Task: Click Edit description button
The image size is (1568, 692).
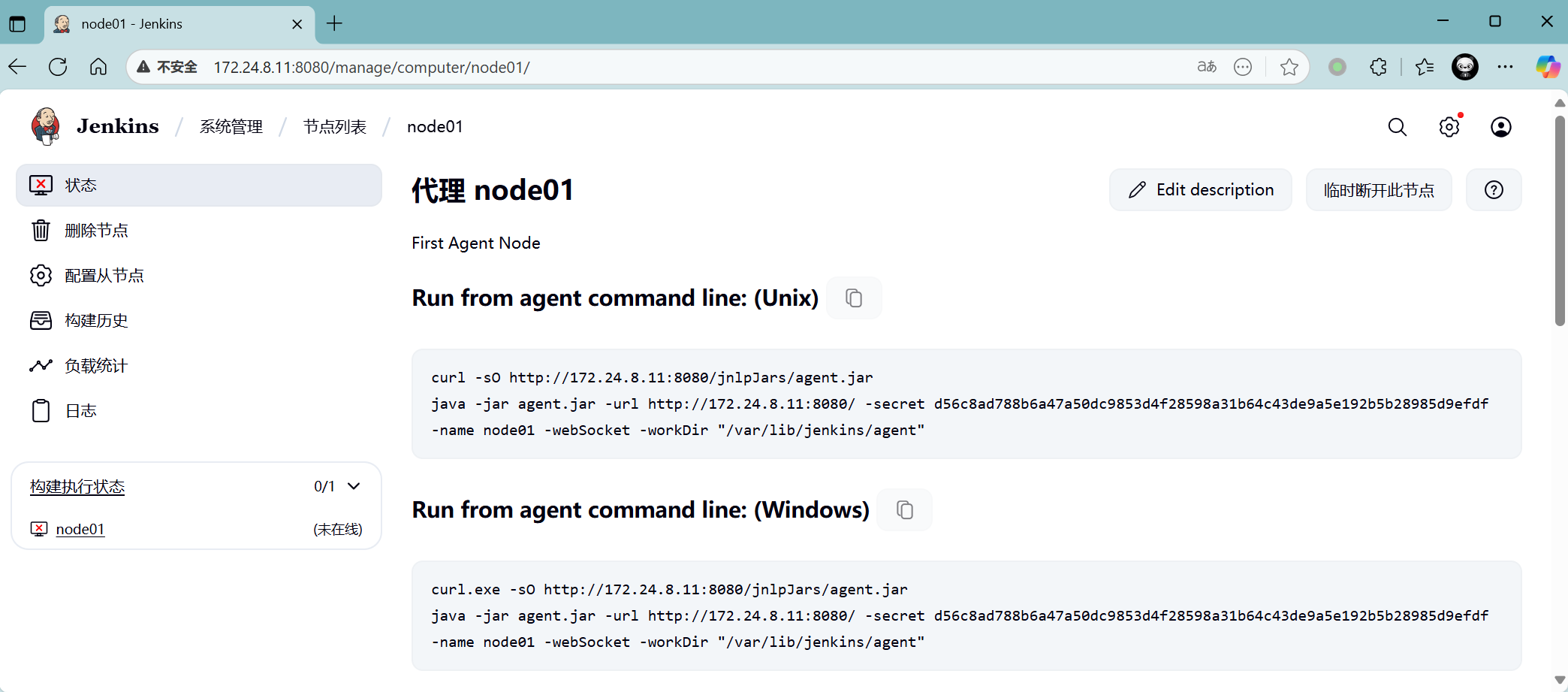Action: 1200,190
